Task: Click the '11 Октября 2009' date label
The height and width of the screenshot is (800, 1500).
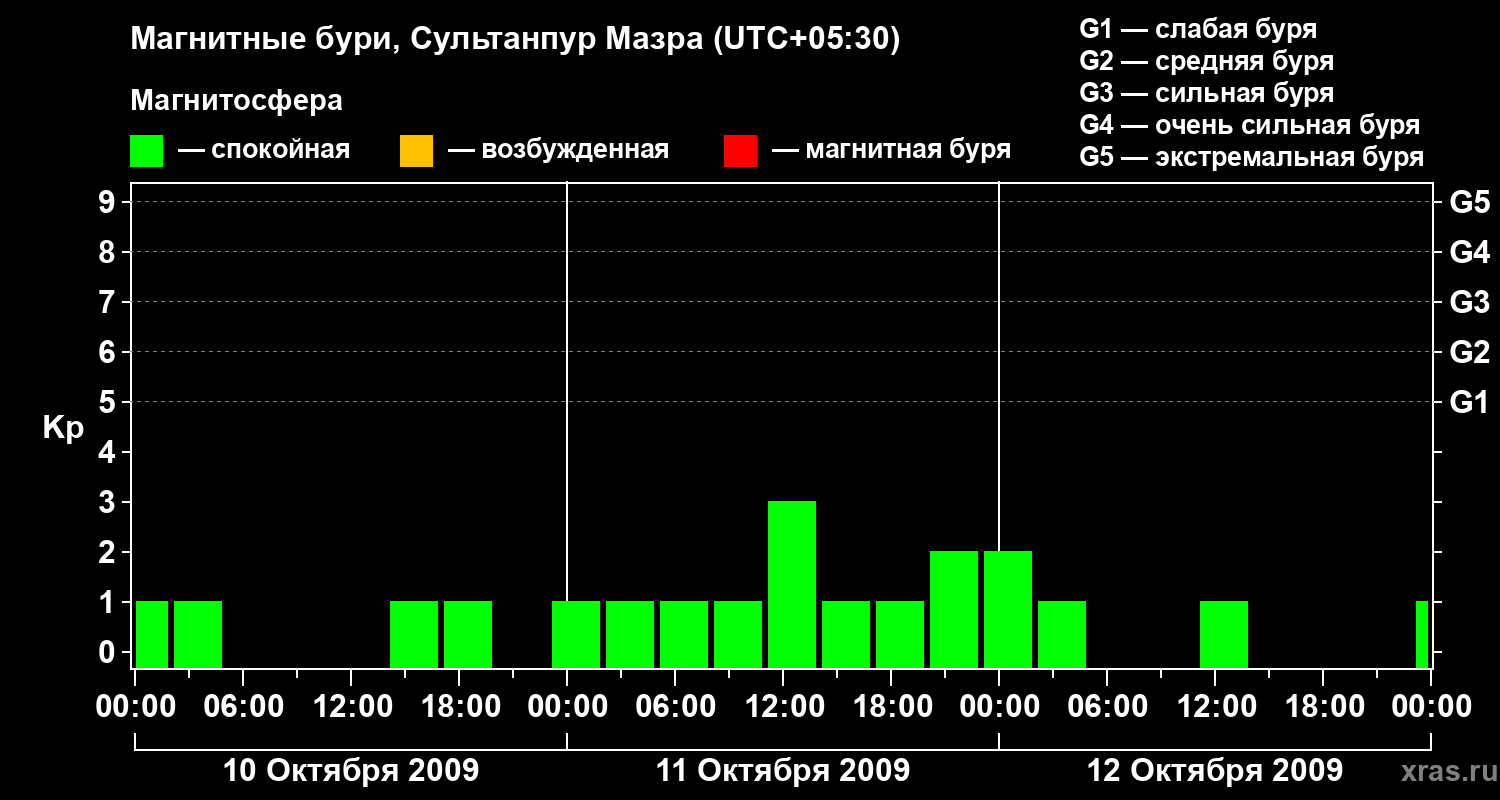Action: (783, 771)
